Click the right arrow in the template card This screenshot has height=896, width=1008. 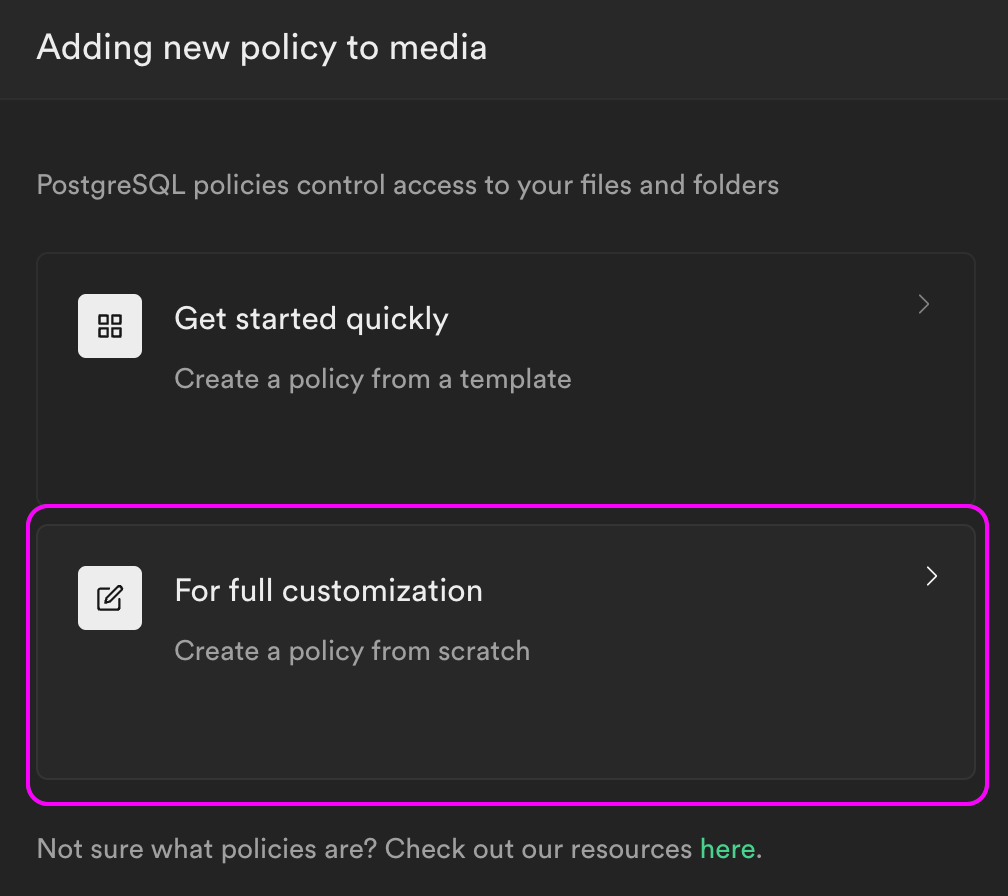(x=924, y=304)
